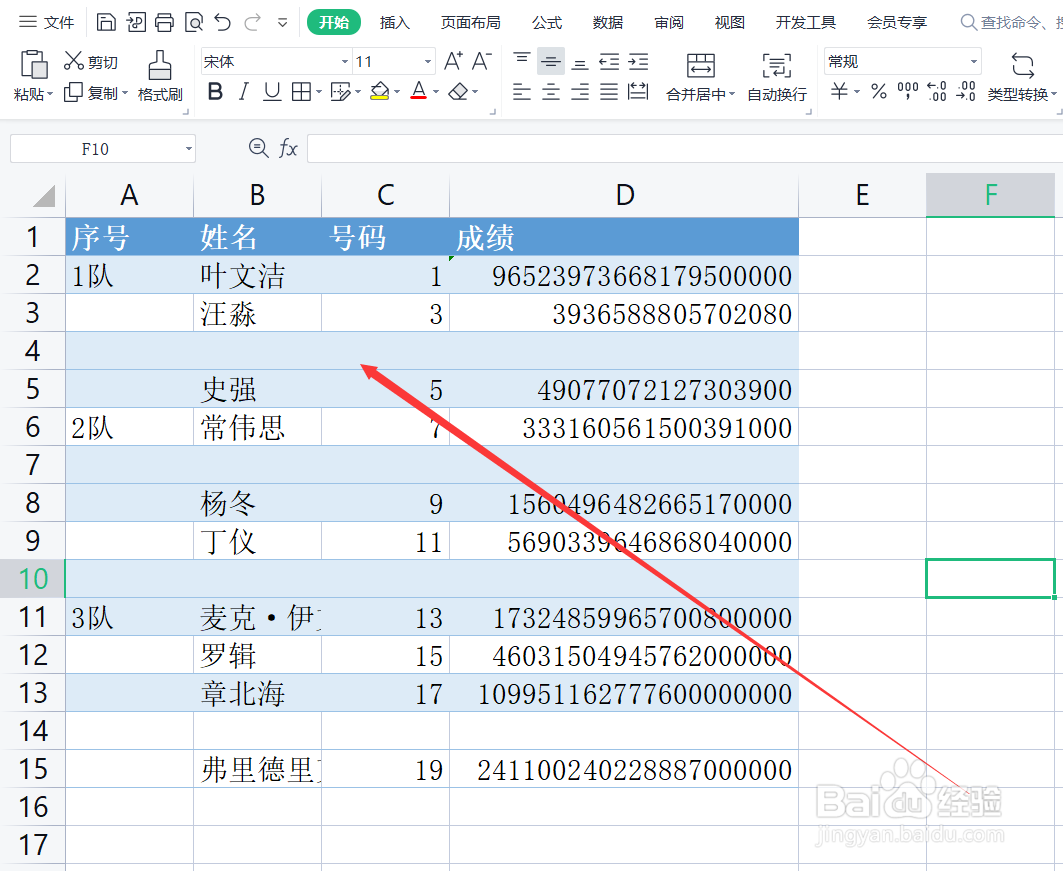
Task: Toggle bold formatting
Action: click(215, 92)
